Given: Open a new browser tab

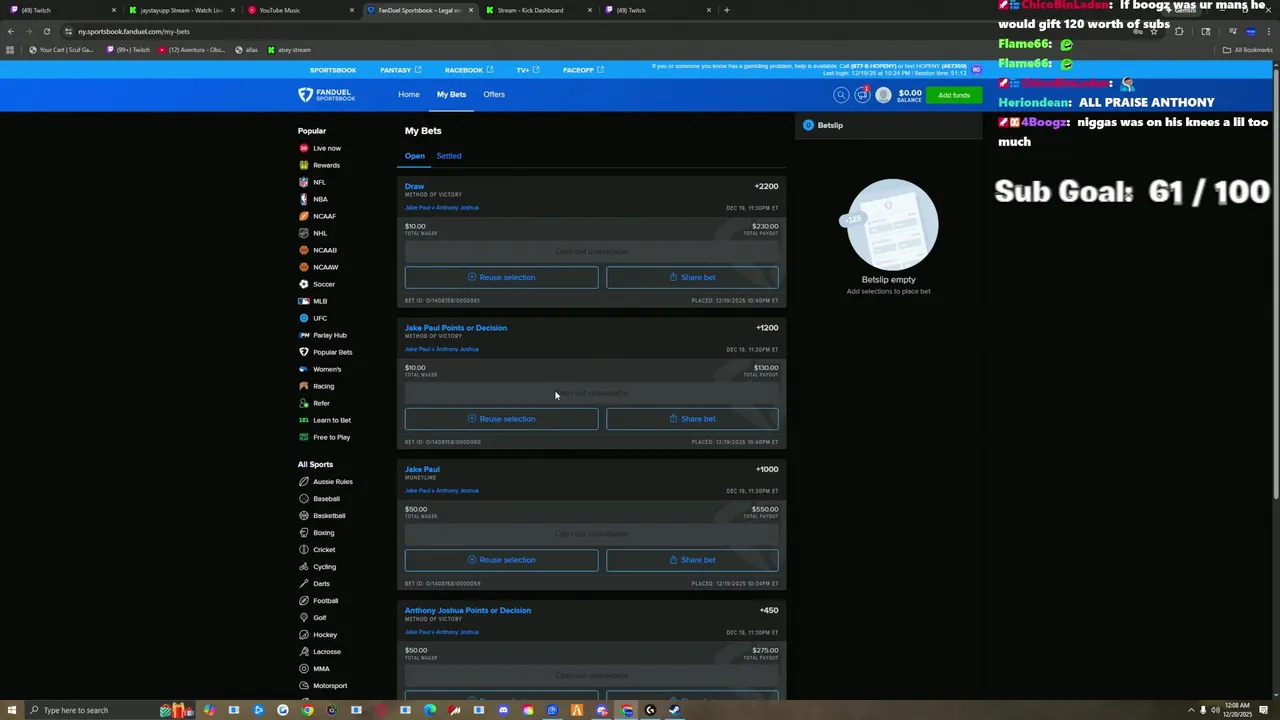Looking at the screenshot, I should (727, 10).
